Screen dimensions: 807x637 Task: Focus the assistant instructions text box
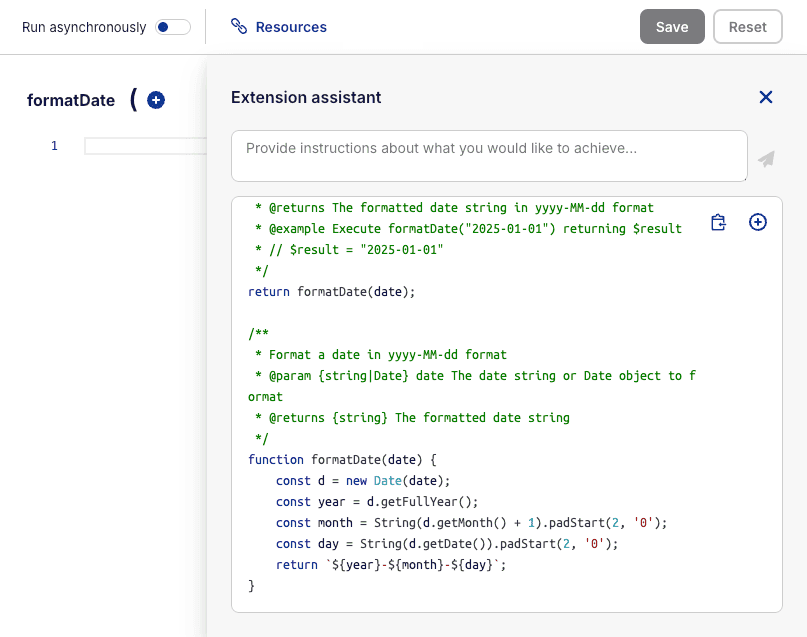[489, 156]
